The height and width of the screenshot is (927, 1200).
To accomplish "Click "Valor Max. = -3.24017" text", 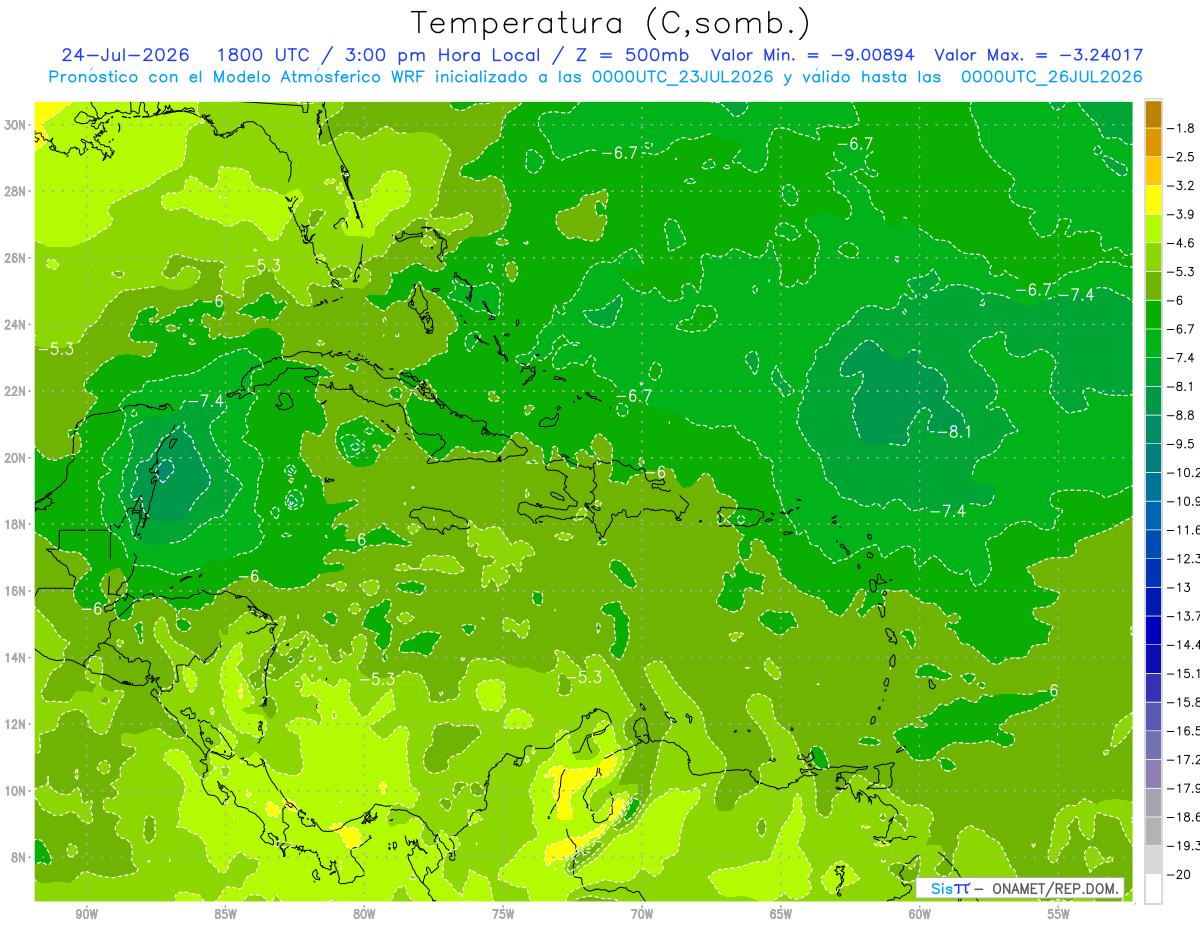I will [1037, 55].
